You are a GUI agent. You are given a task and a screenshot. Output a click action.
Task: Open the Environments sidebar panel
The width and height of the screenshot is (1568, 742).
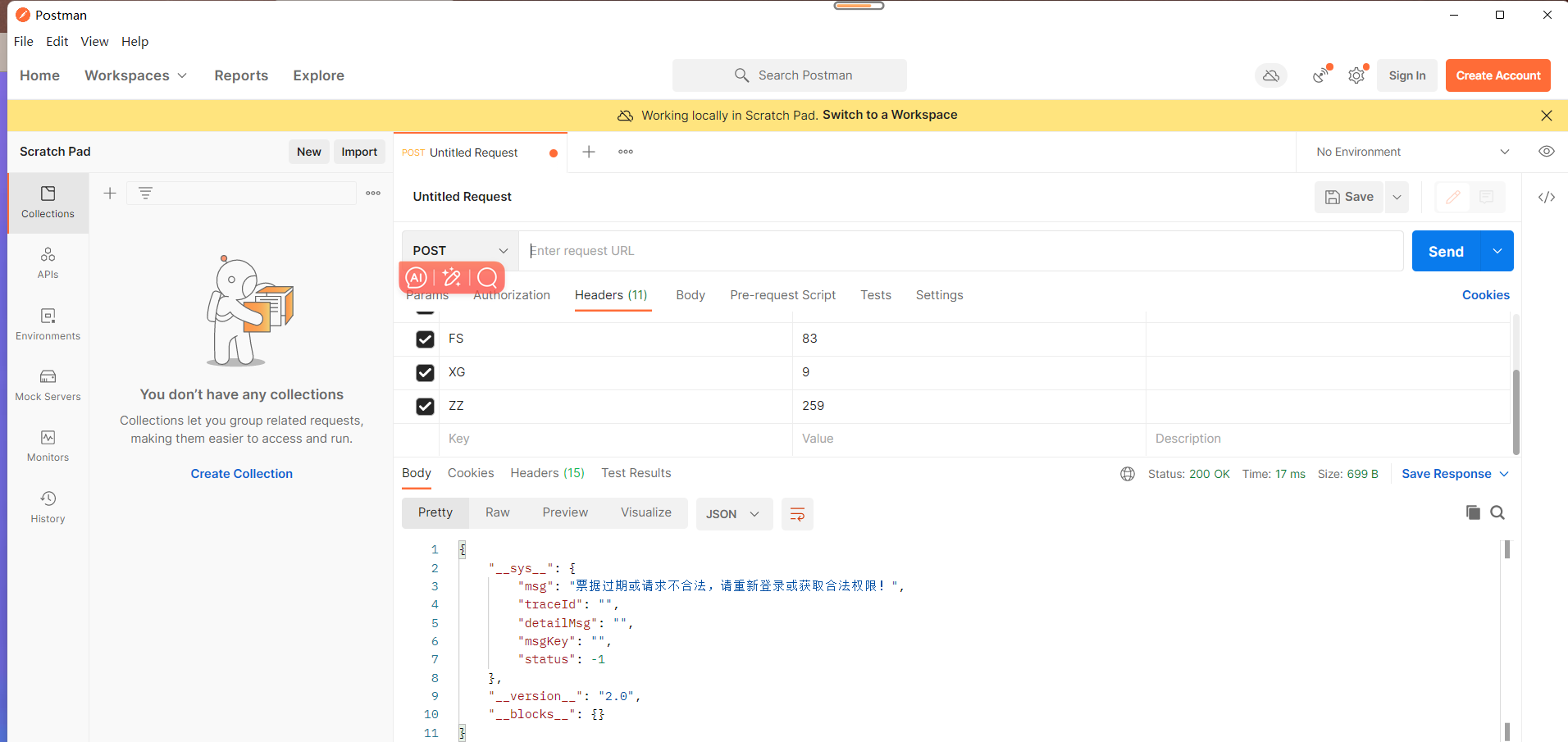(x=48, y=324)
